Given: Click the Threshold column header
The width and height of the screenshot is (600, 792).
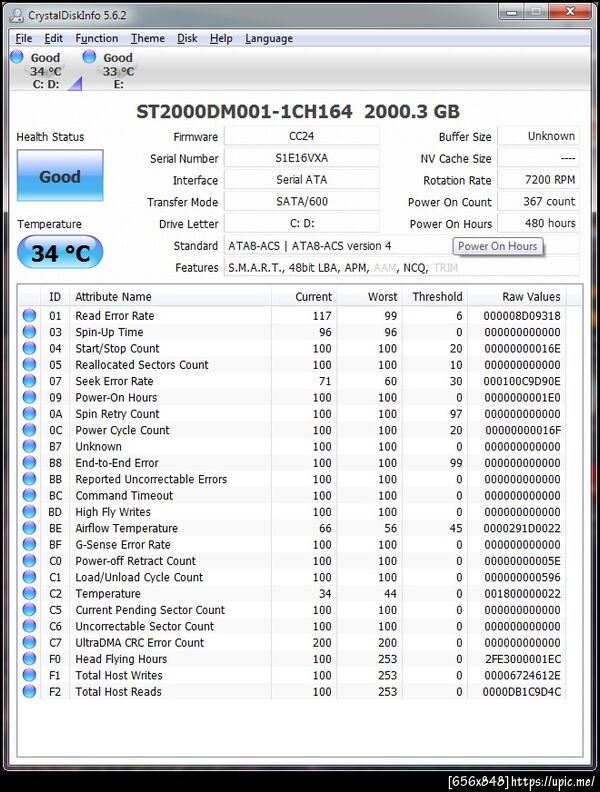Looking at the screenshot, I should click(x=435, y=296).
